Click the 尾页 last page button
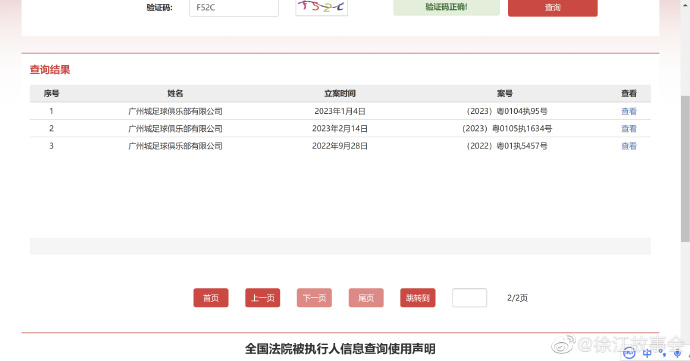This screenshot has height=361, width=690. click(x=366, y=298)
